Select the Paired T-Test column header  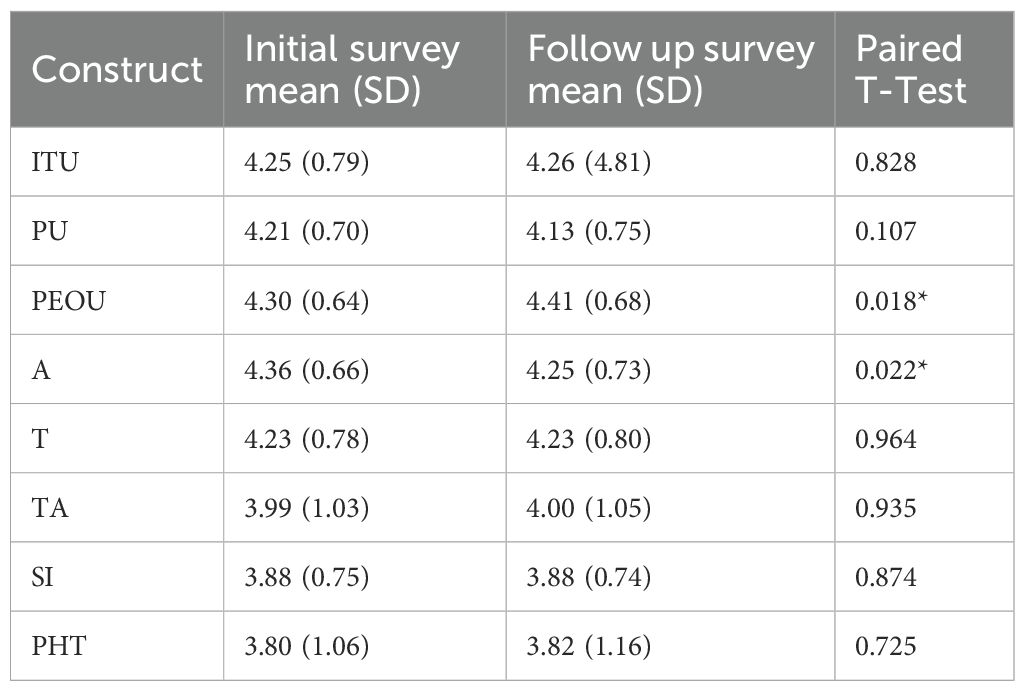pyautogui.click(x=911, y=69)
